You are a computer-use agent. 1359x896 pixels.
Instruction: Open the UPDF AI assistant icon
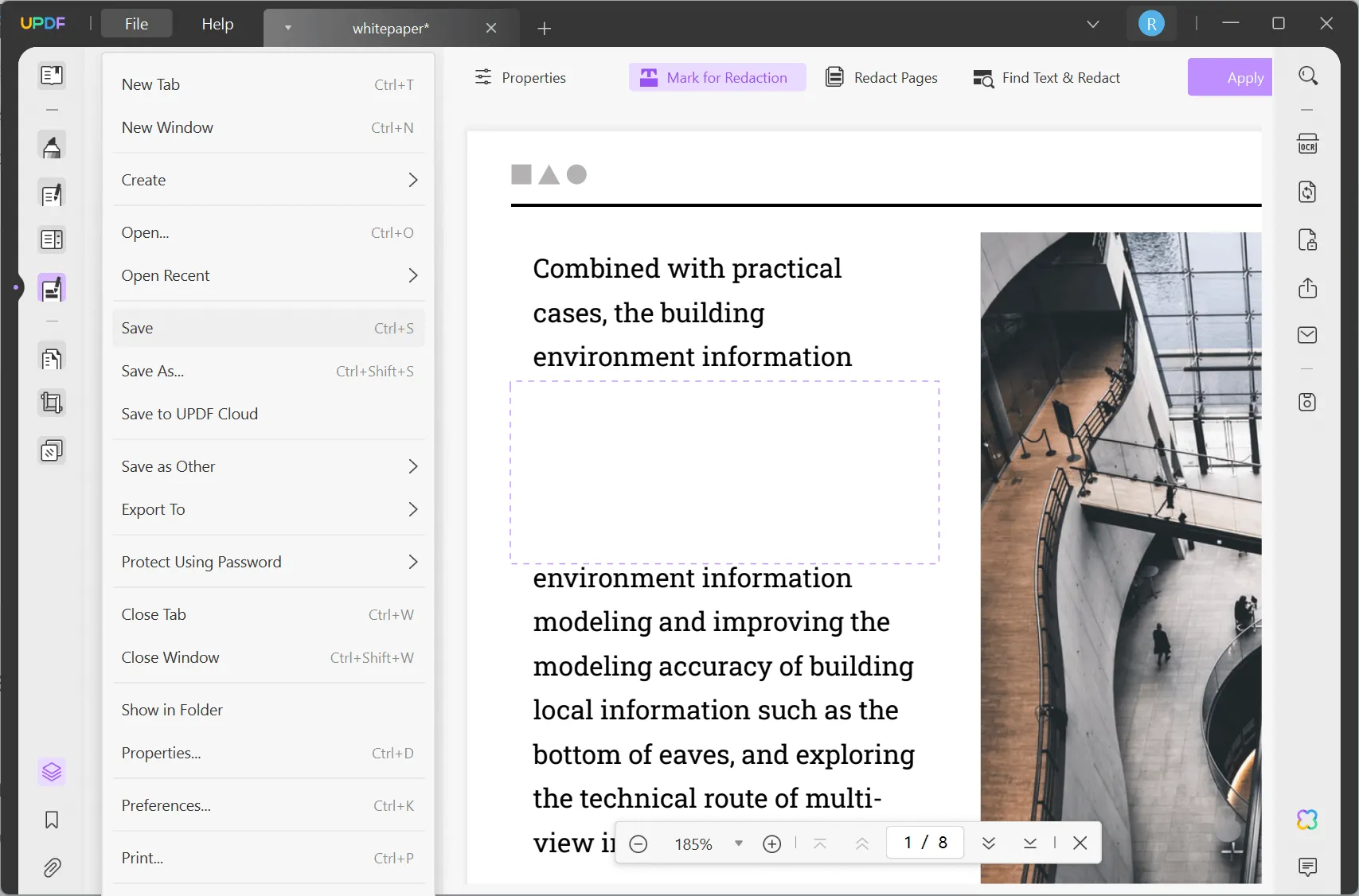pyautogui.click(x=1307, y=820)
